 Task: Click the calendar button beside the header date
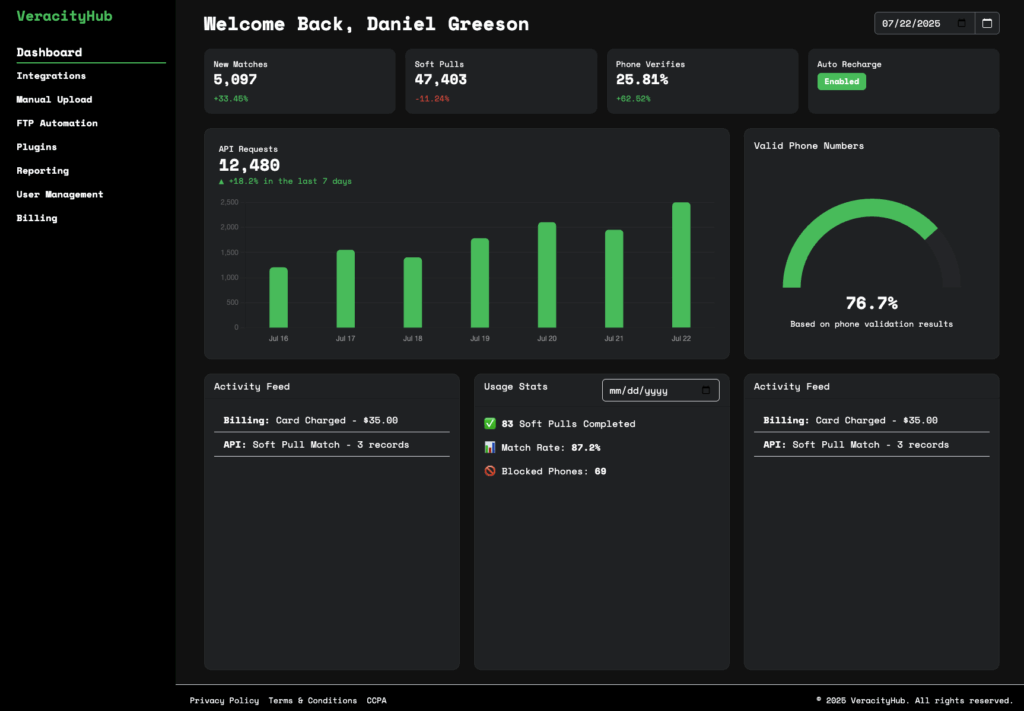[986, 23]
